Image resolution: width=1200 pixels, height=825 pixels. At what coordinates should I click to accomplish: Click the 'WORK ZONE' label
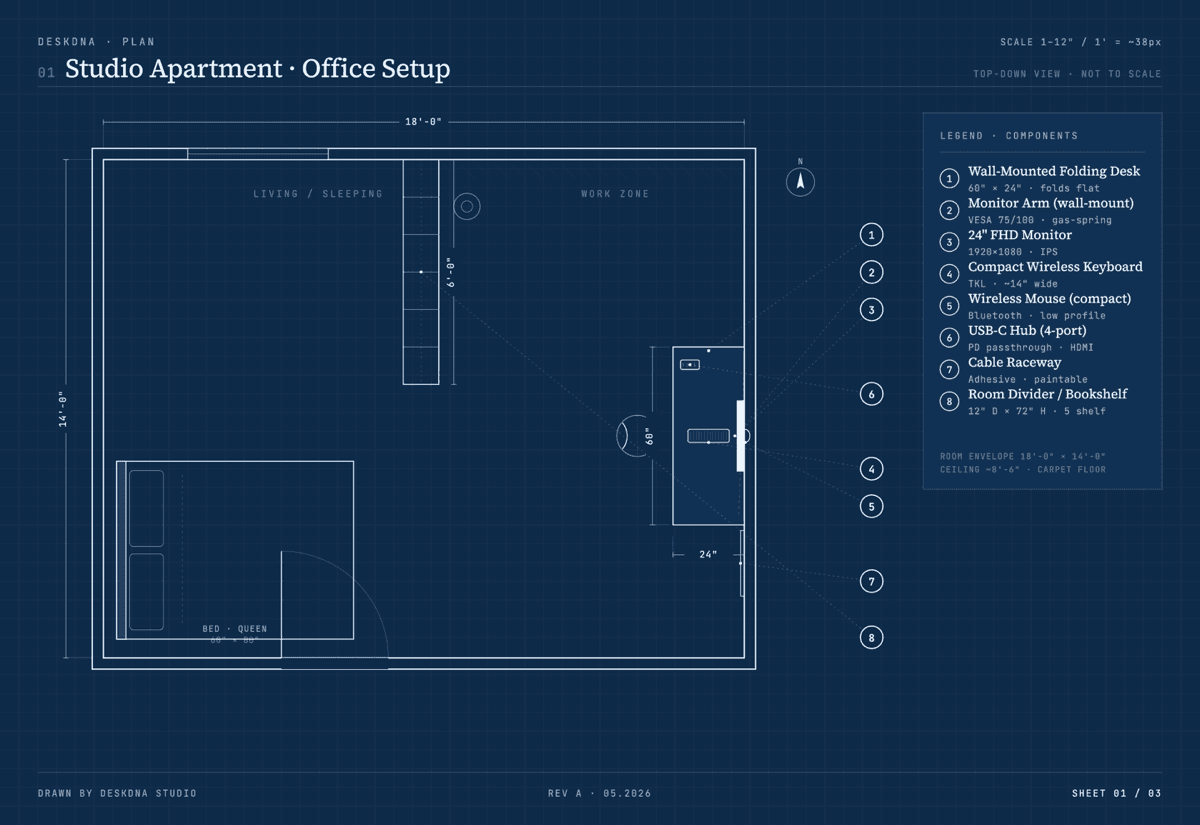tap(615, 194)
